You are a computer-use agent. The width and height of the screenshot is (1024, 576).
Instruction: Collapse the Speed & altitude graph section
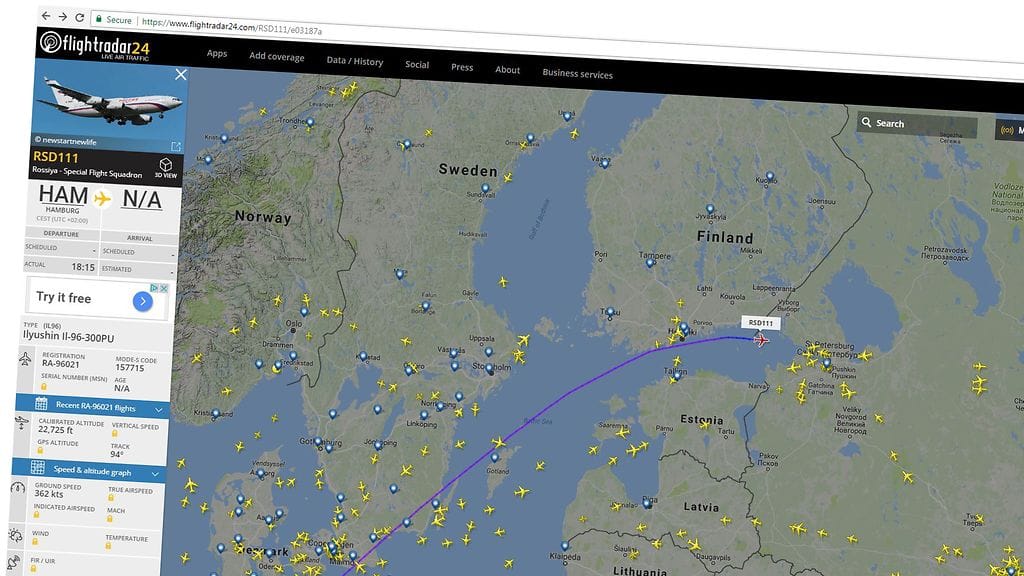tap(157, 473)
